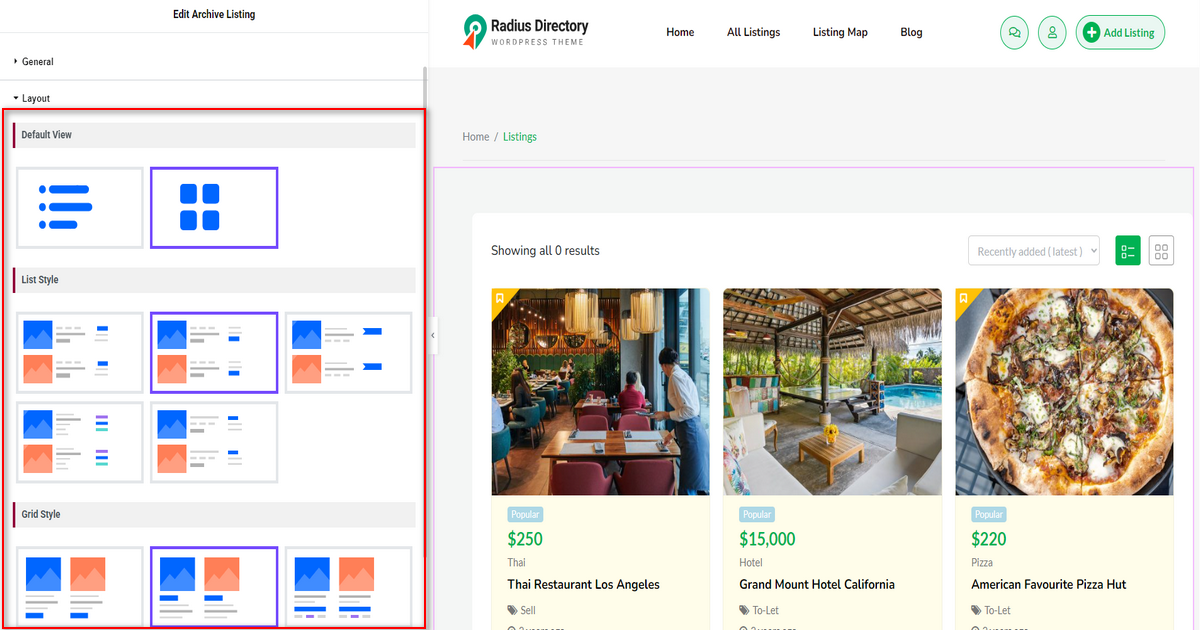Image resolution: width=1200 pixels, height=630 pixels.
Task: Click Home breadcrumb link
Action: click(476, 137)
